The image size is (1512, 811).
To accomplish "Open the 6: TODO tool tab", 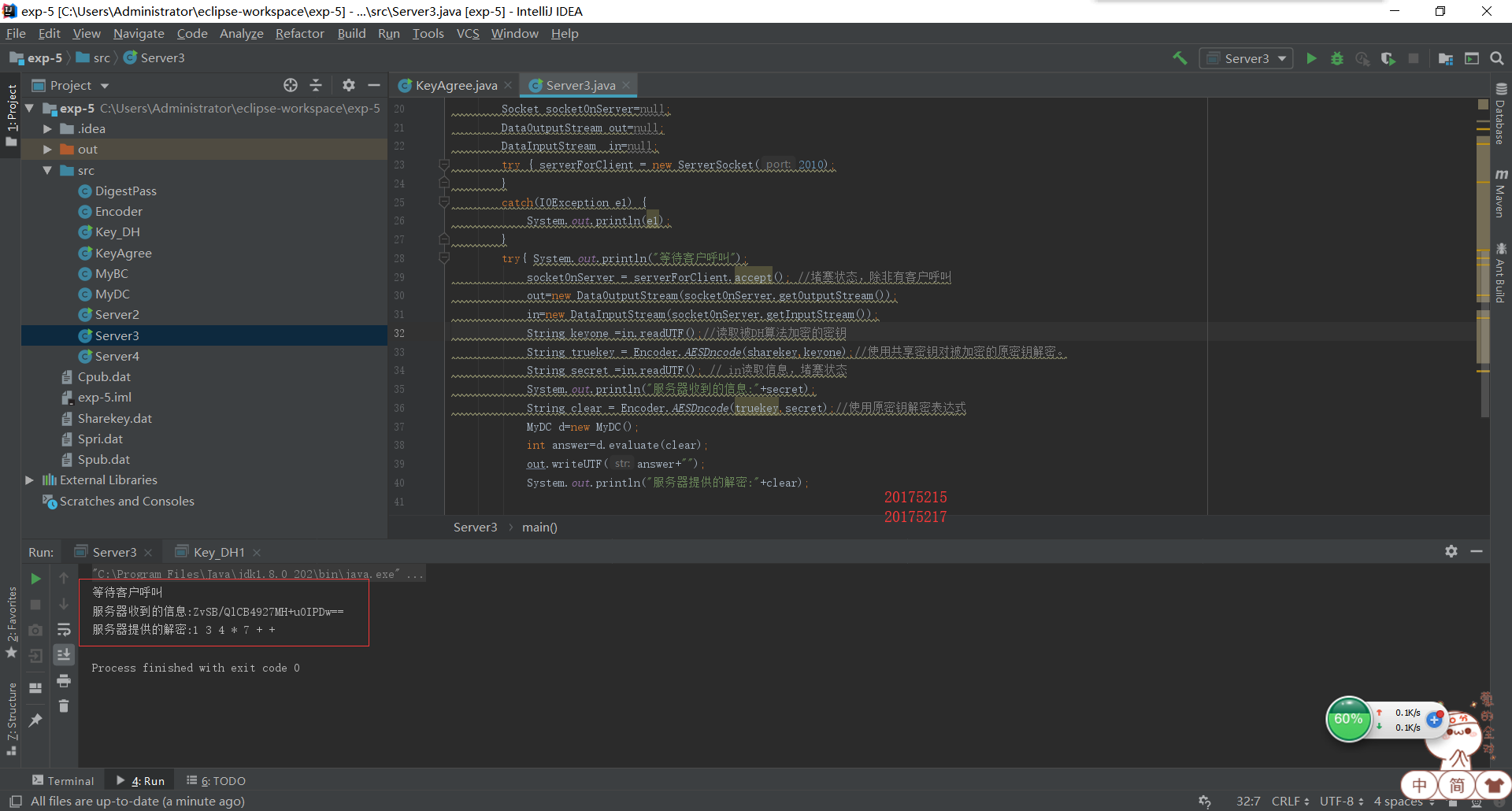I will [x=216, y=780].
